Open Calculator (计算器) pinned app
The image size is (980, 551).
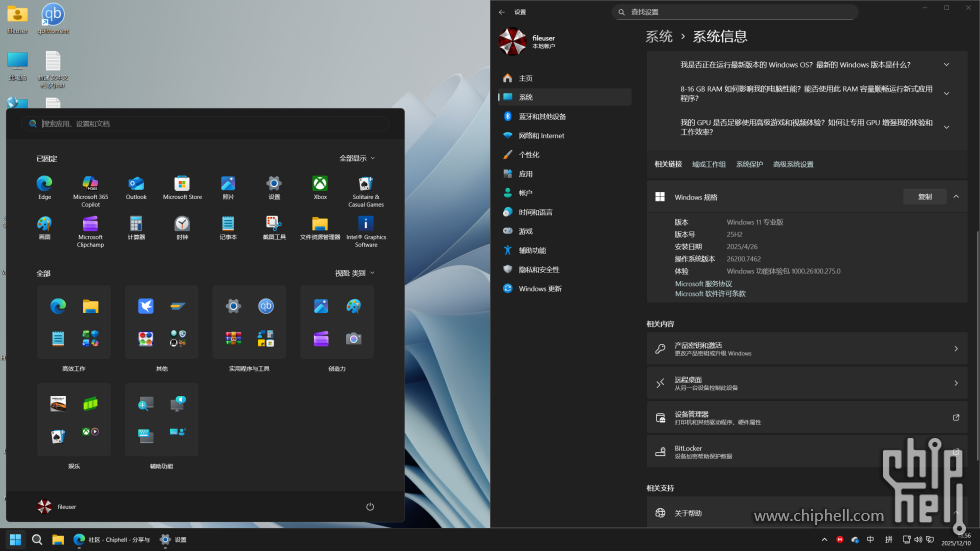136,228
